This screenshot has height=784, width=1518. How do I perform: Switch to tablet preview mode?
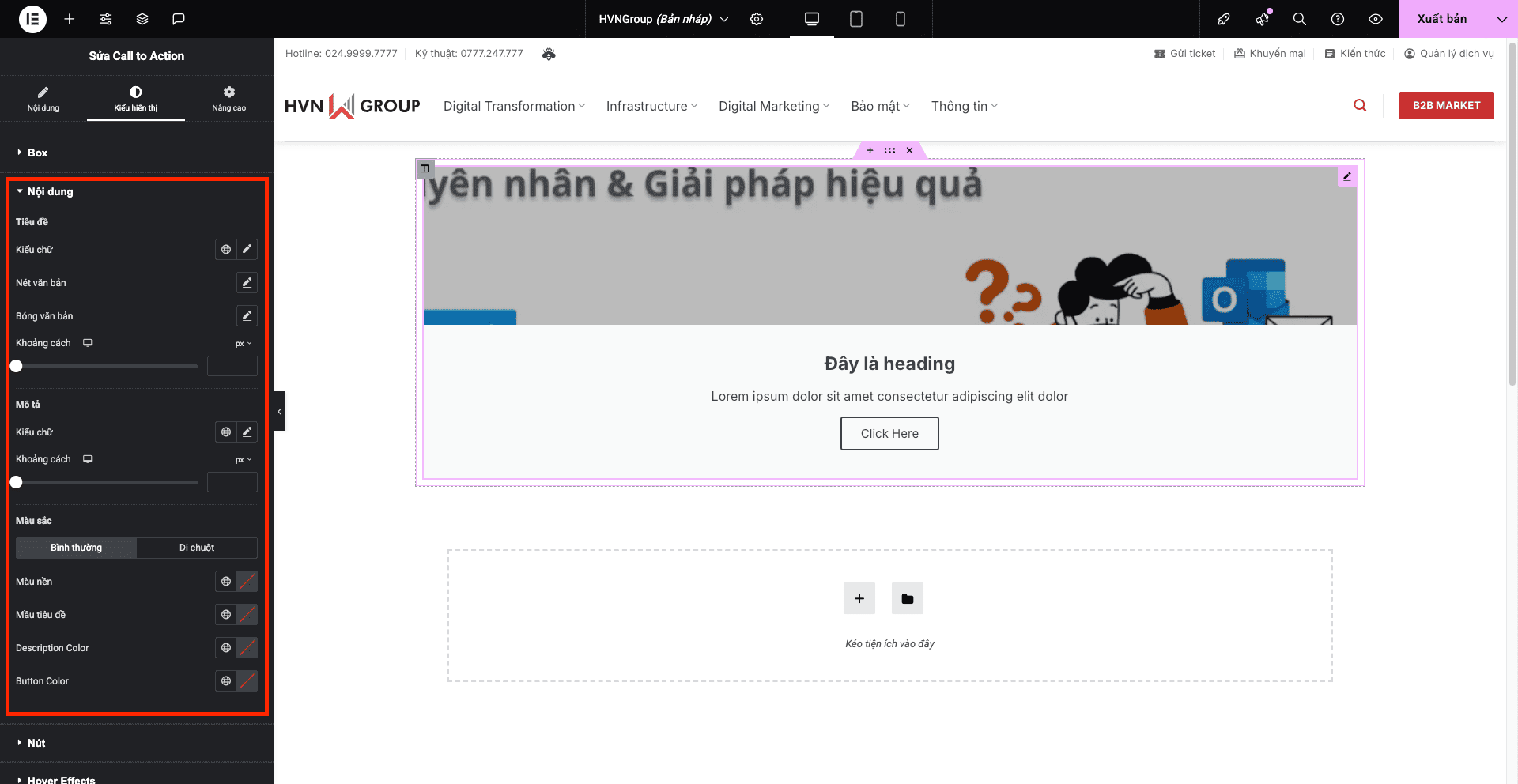coord(855,19)
